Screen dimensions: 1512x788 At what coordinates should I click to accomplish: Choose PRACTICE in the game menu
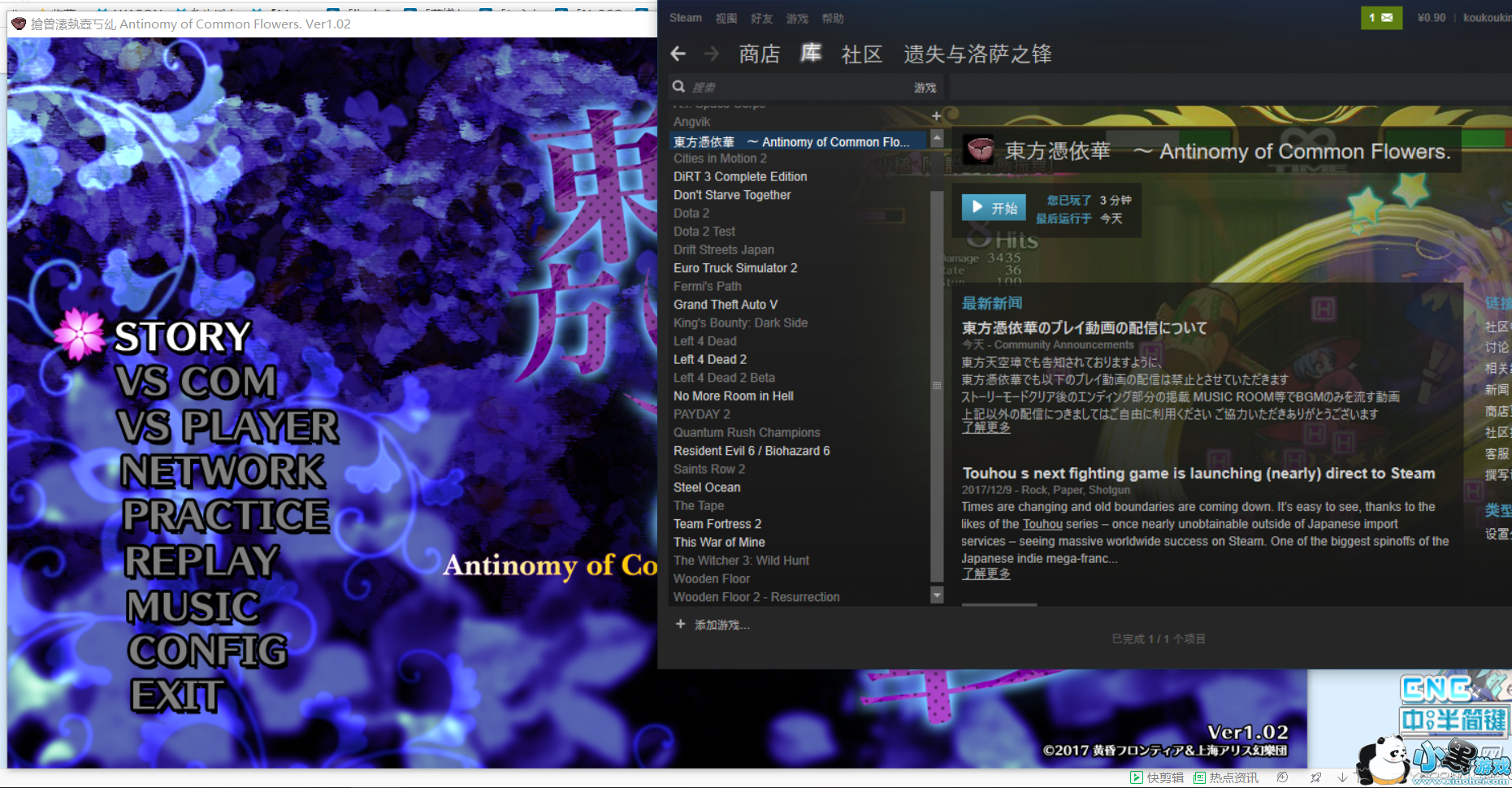pyautogui.click(x=227, y=515)
